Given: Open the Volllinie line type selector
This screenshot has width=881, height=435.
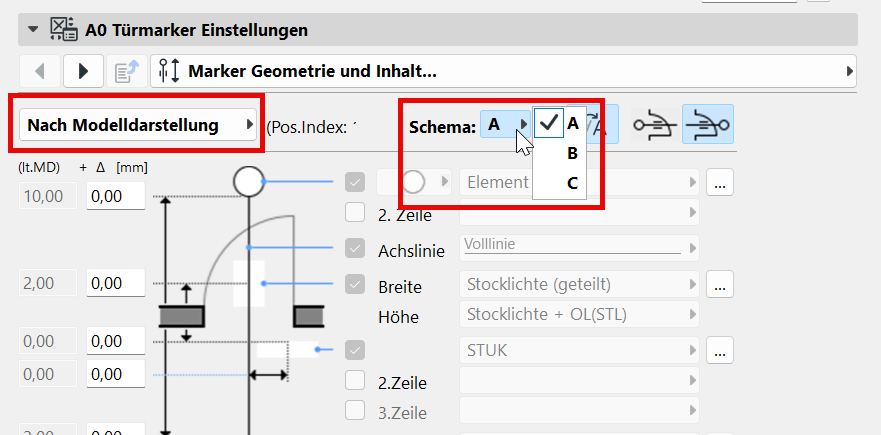Looking at the screenshot, I should coord(579,248).
